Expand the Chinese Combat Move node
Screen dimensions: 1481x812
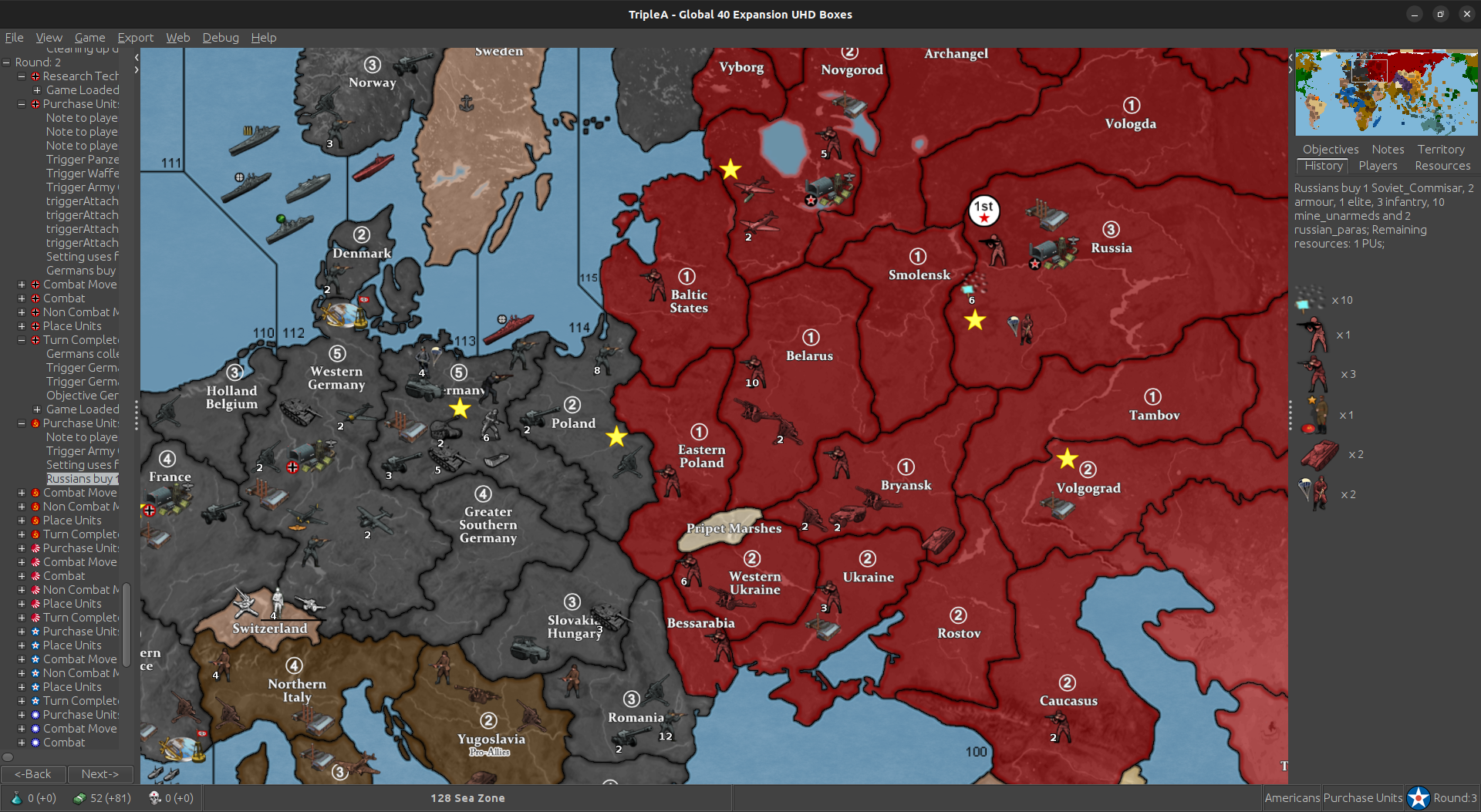click(22, 729)
